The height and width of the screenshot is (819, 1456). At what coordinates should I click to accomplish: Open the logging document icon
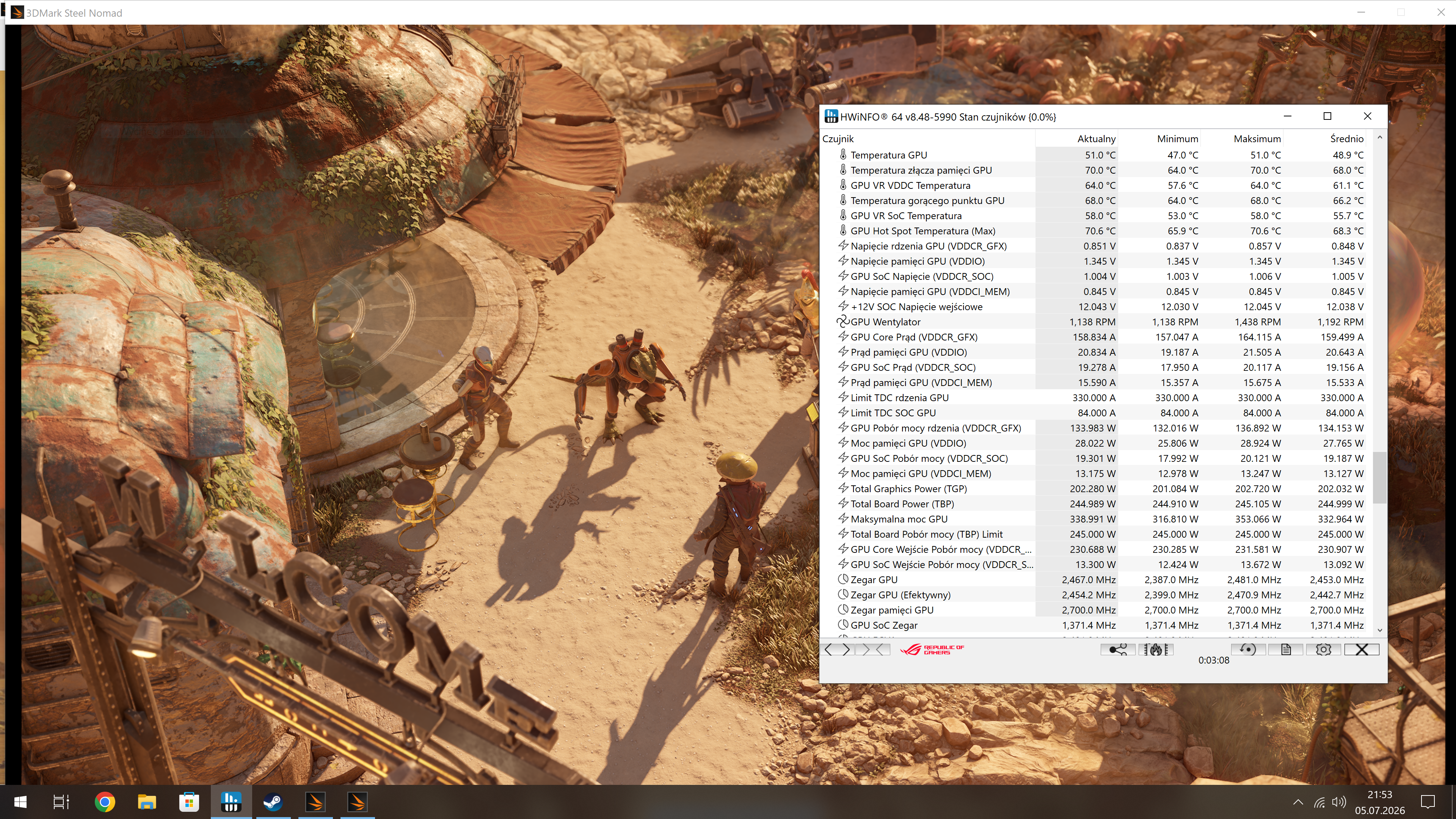click(x=1286, y=650)
